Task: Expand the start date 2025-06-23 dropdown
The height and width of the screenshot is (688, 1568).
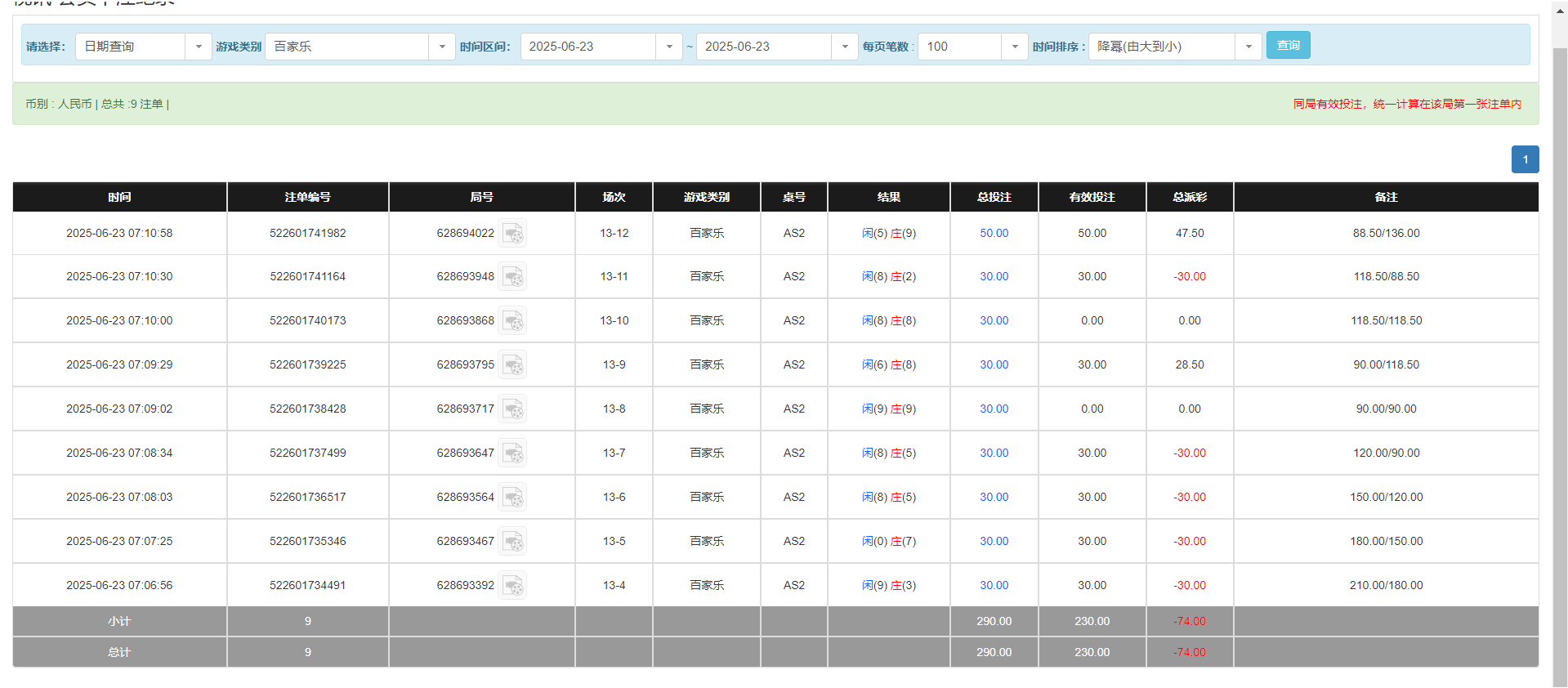Action: [x=601, y=47]
